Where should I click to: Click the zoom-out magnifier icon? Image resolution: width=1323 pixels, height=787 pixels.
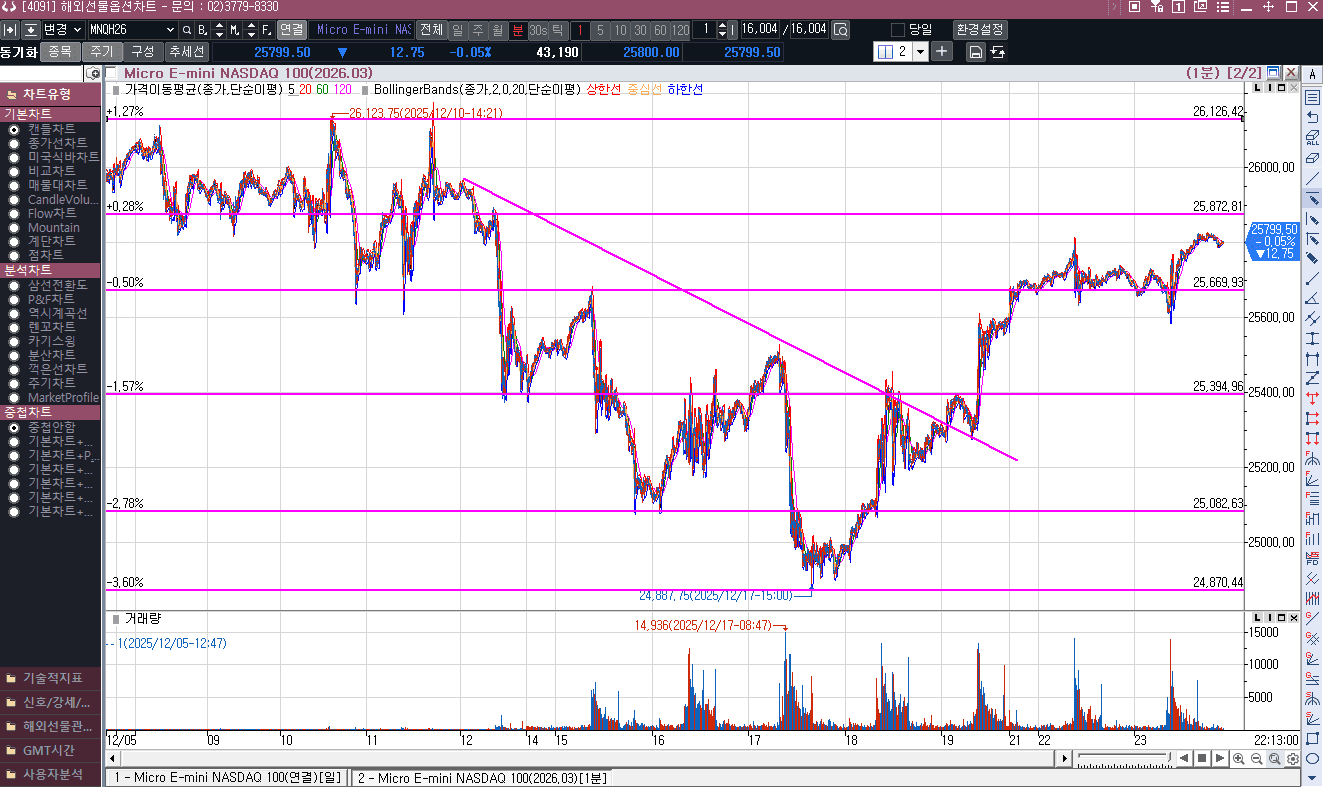pos(1256,759)
